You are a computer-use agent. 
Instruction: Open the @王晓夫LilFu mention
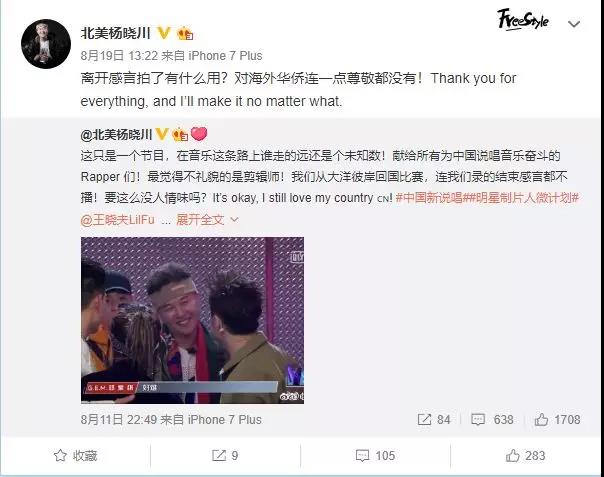[117, 220]
